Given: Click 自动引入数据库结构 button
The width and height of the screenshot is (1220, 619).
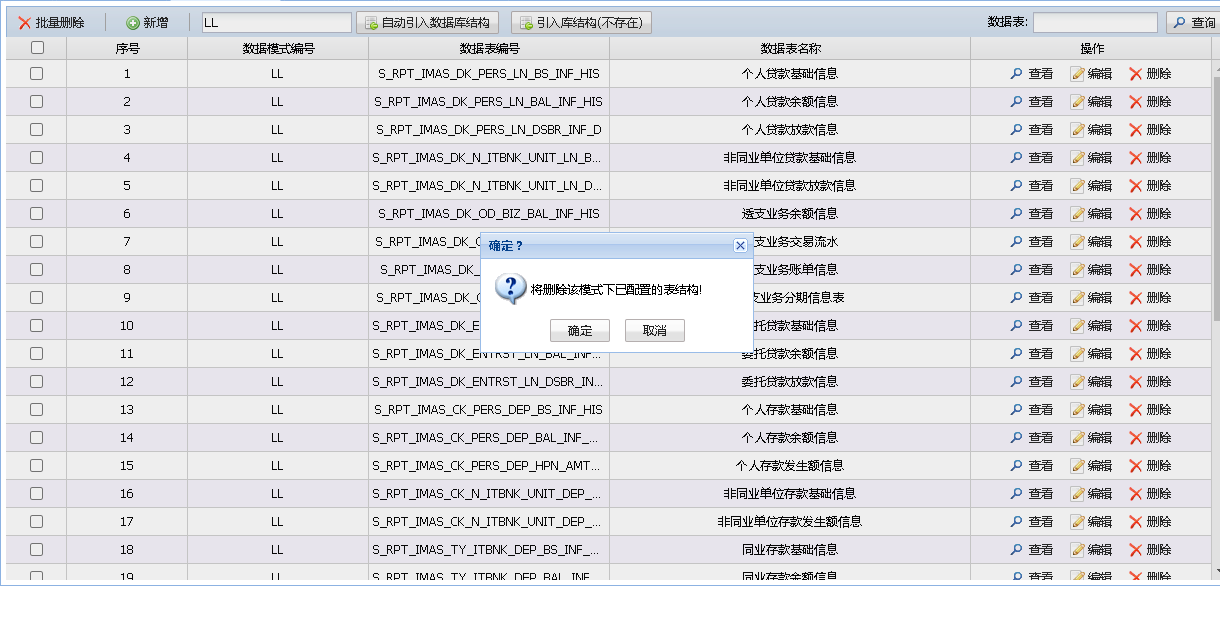Looking at the screenshot, I should click(427, 23).
